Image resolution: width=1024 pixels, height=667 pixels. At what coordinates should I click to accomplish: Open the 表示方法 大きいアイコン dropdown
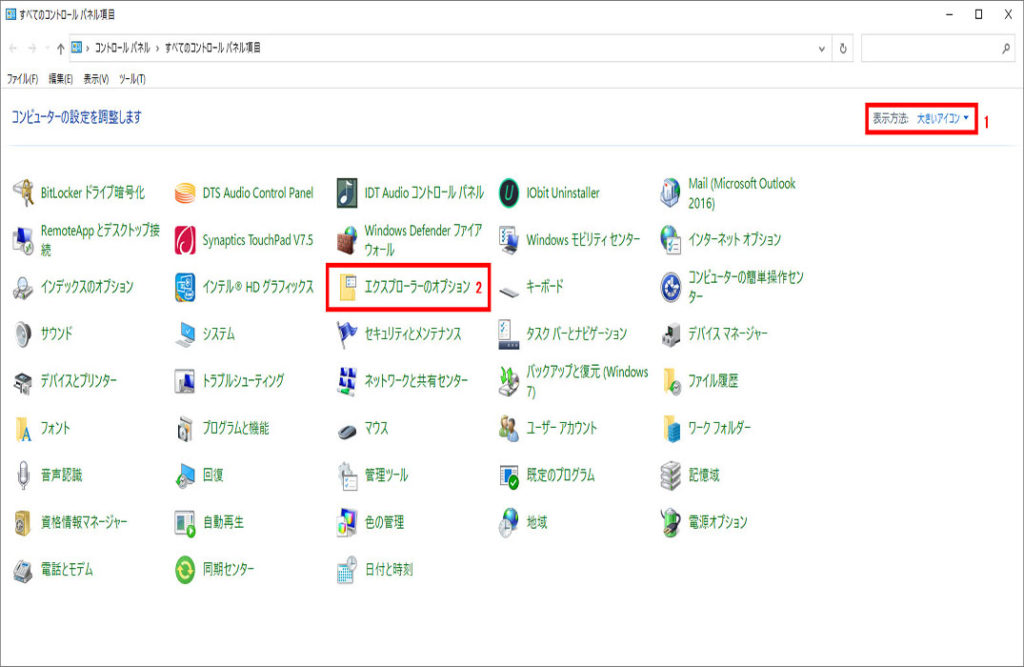(x=942, y=118)
